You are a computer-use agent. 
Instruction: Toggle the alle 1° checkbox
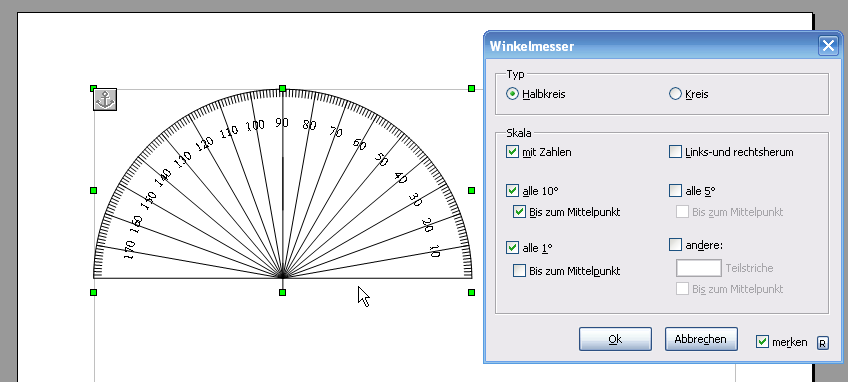pyautogui.click(x=512, y=248)
